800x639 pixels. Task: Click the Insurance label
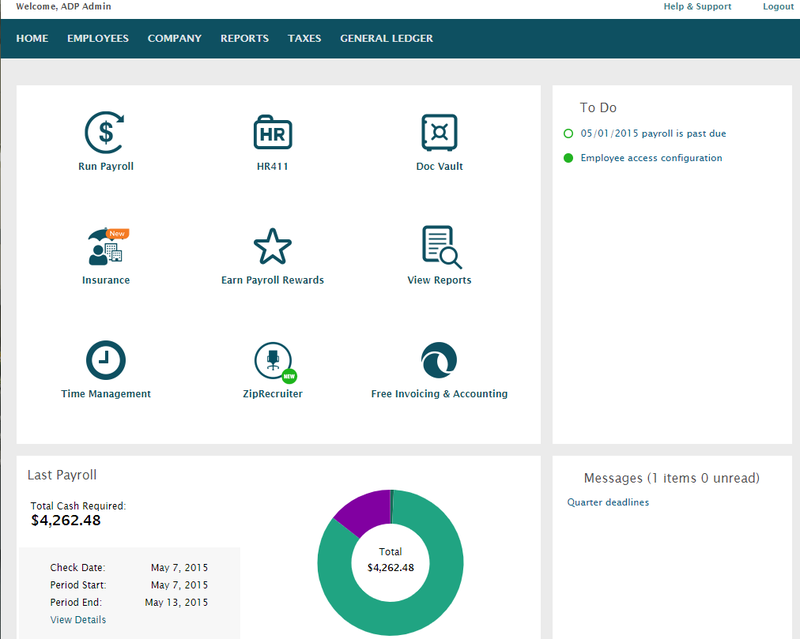click(106, 280)
